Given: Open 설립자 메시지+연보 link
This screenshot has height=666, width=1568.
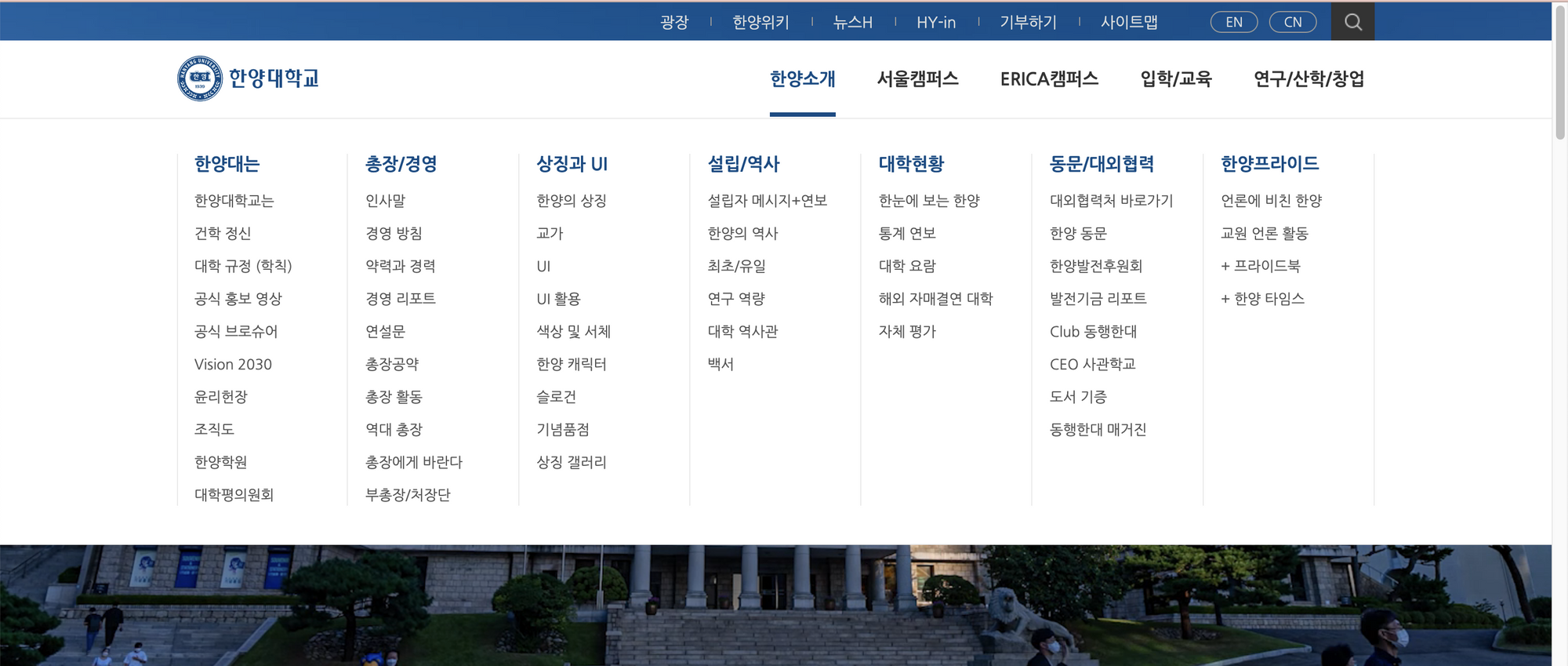Looking at the screenshot, I should 768,201.
